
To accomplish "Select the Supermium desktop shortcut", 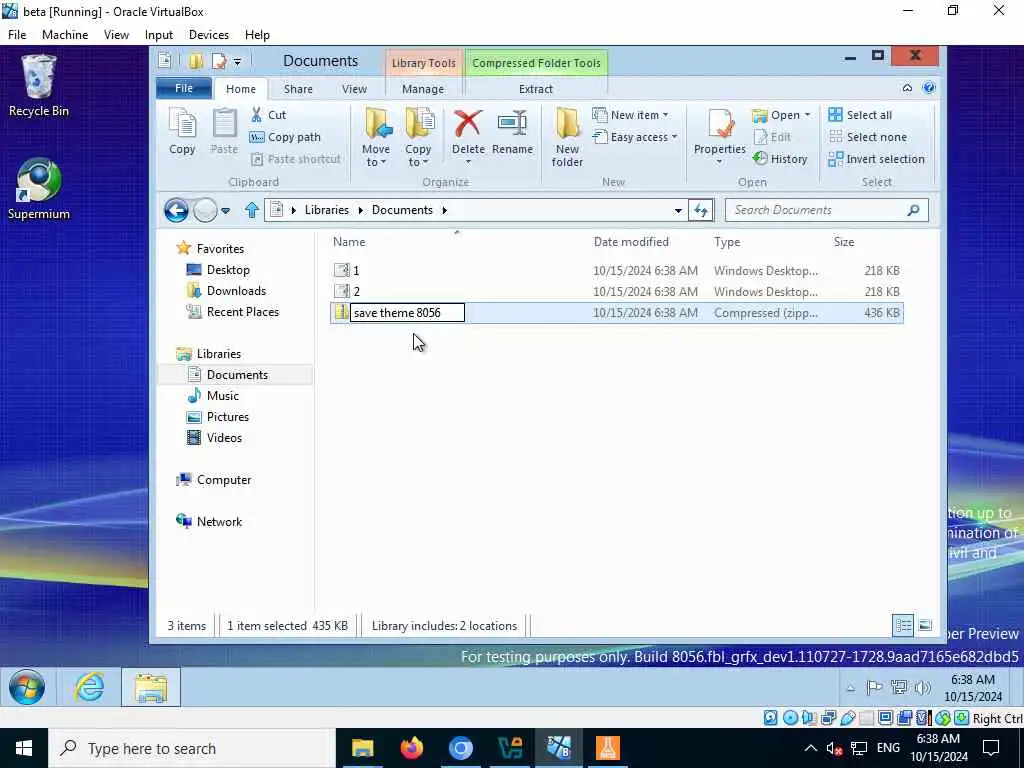I will point(39,189).
